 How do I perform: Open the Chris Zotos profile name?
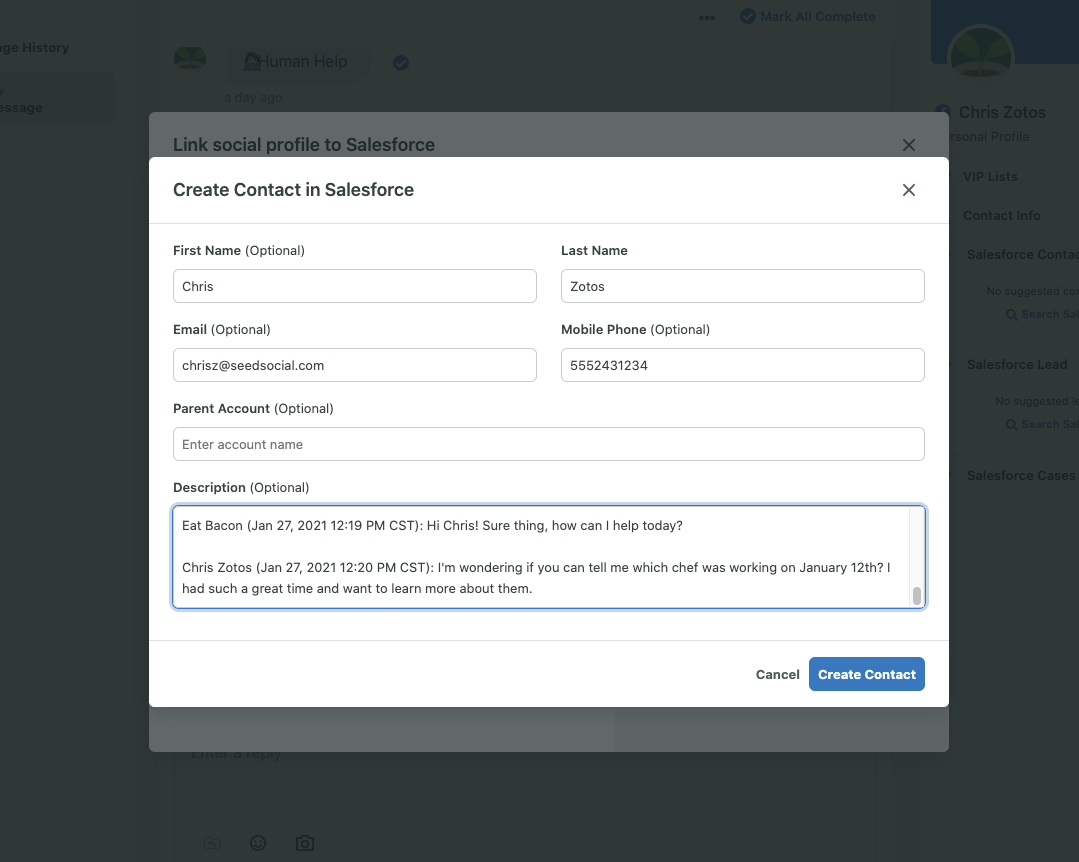[x=1002, y=112]
